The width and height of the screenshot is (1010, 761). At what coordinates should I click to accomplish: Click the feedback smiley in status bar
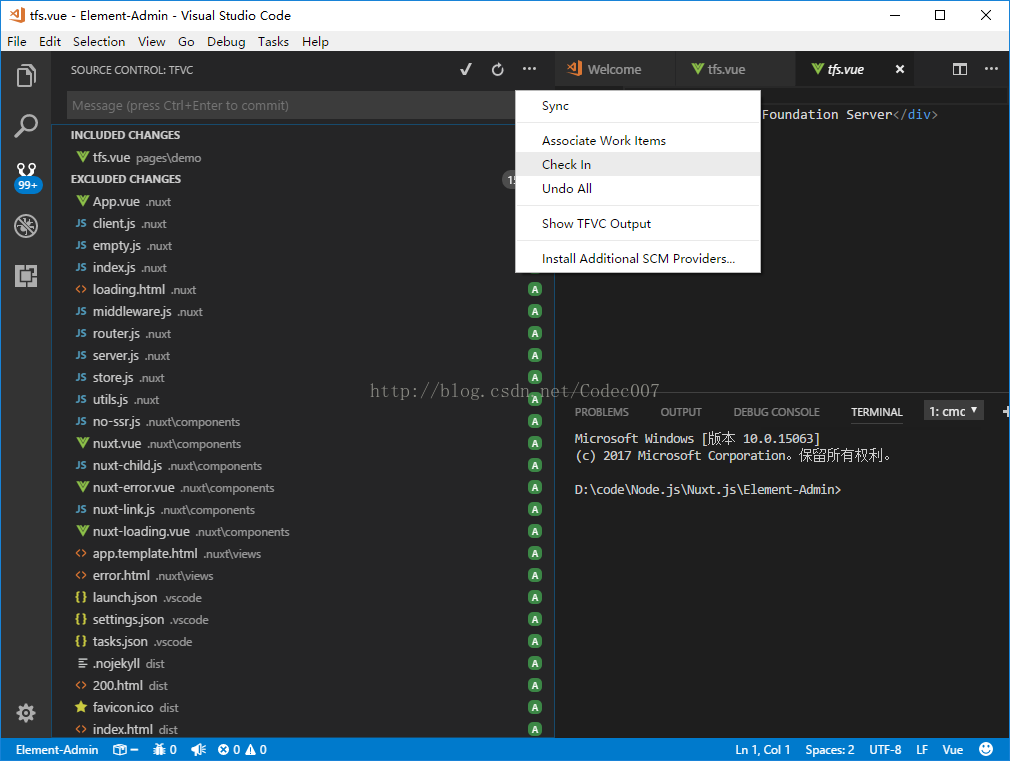tap(986, 749)
